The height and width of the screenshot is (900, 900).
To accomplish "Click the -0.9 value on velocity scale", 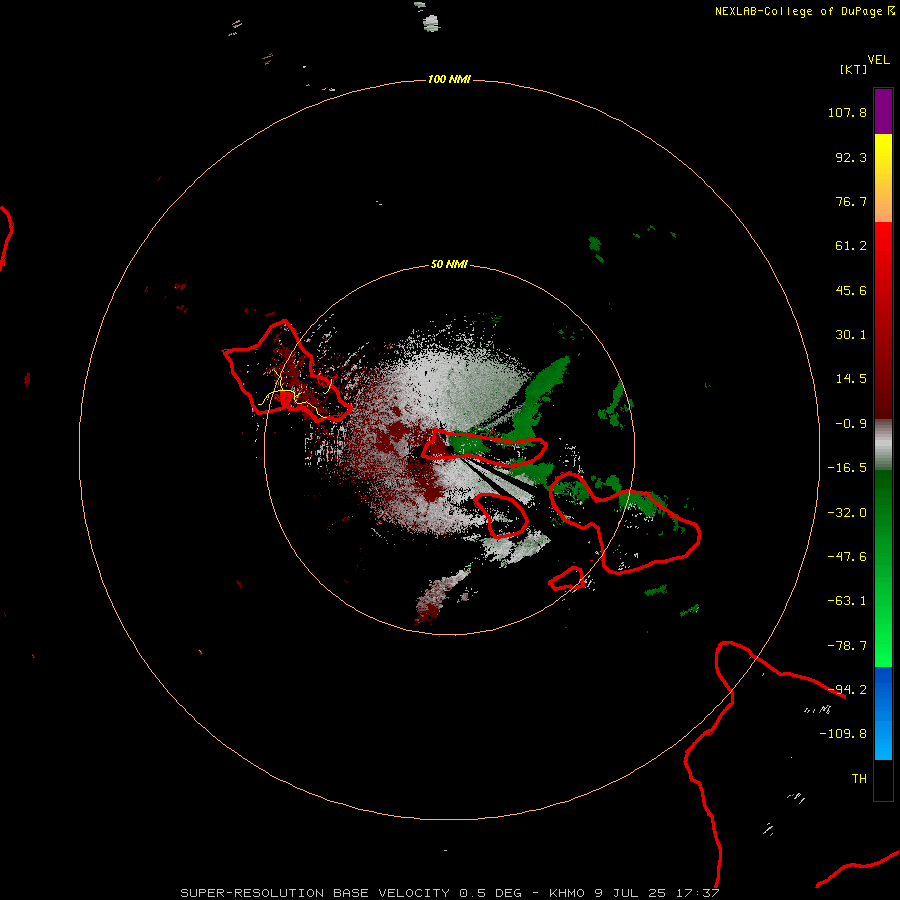I will coord(851,424).
